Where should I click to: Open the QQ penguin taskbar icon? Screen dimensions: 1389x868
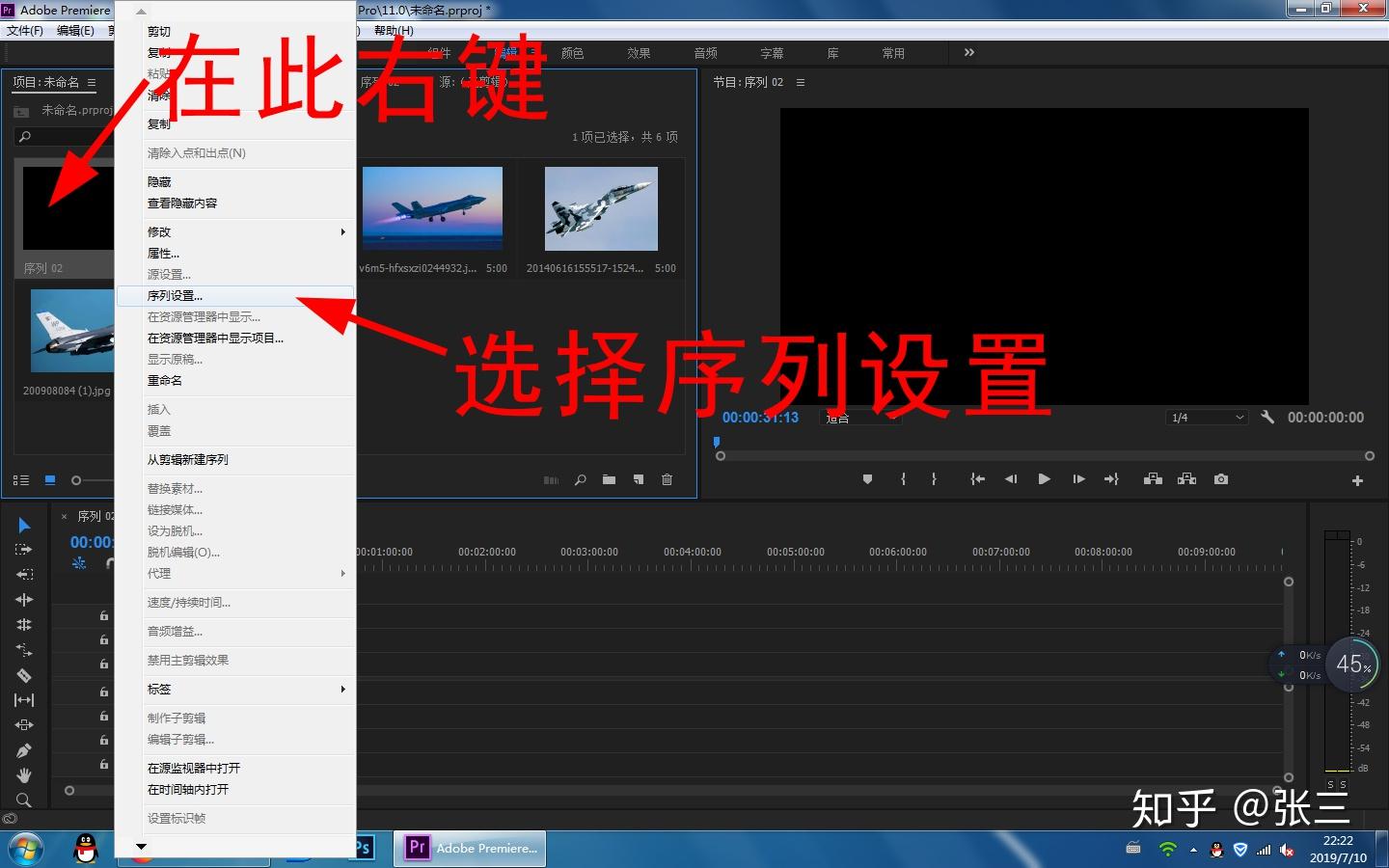[86, 849]
